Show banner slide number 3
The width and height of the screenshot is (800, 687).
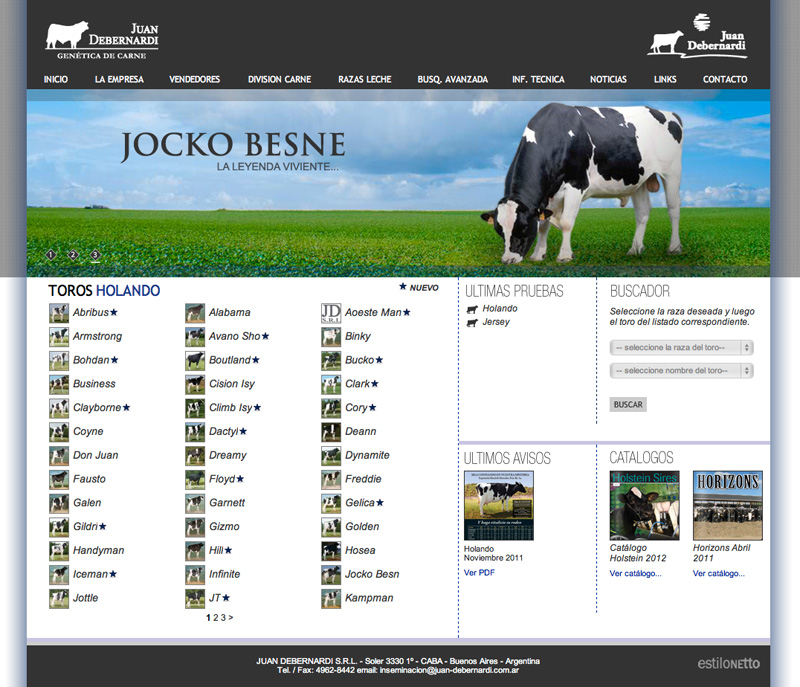(x=95, y=255)
